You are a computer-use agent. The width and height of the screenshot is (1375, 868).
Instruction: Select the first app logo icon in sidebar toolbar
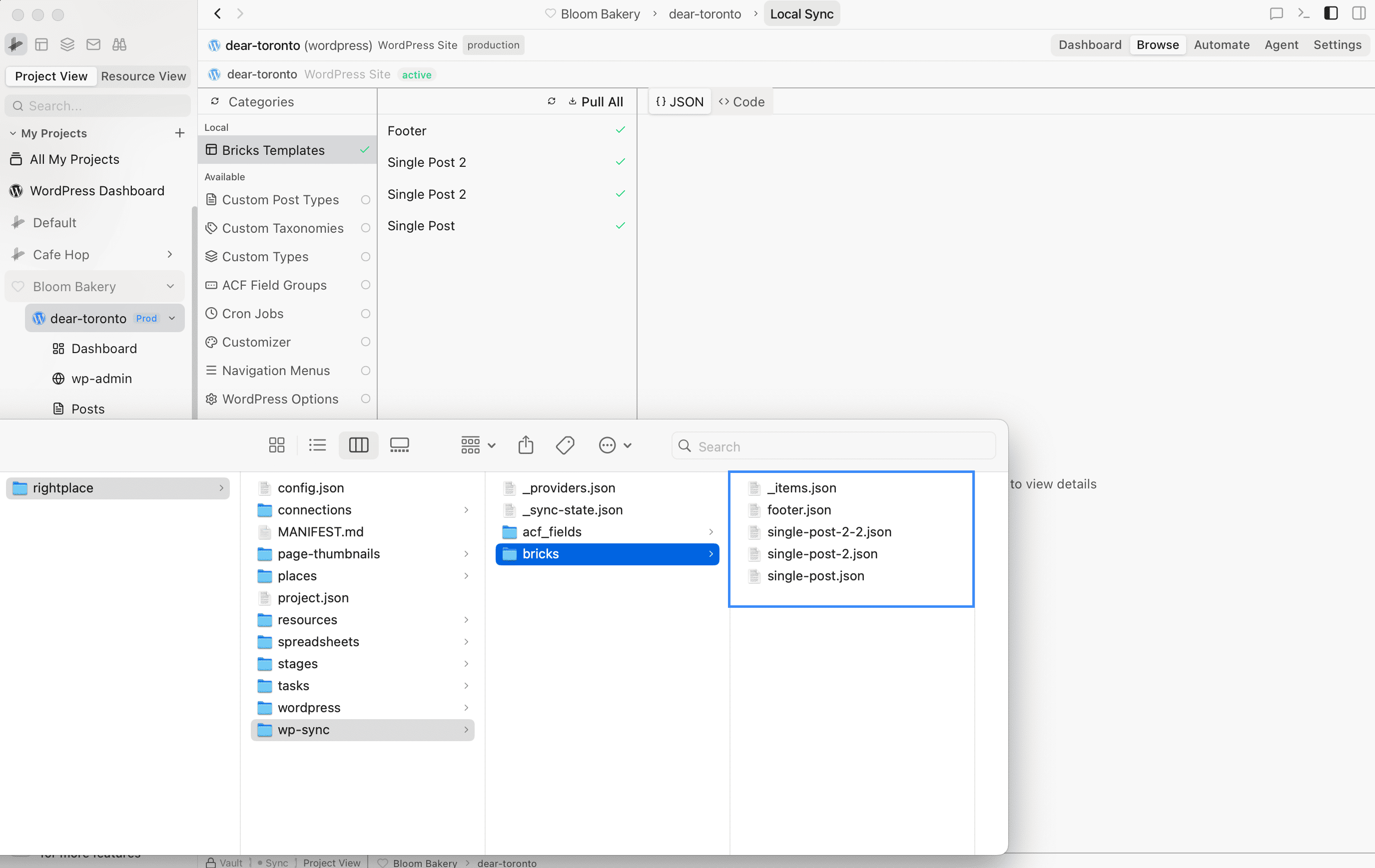click(16, 44)
